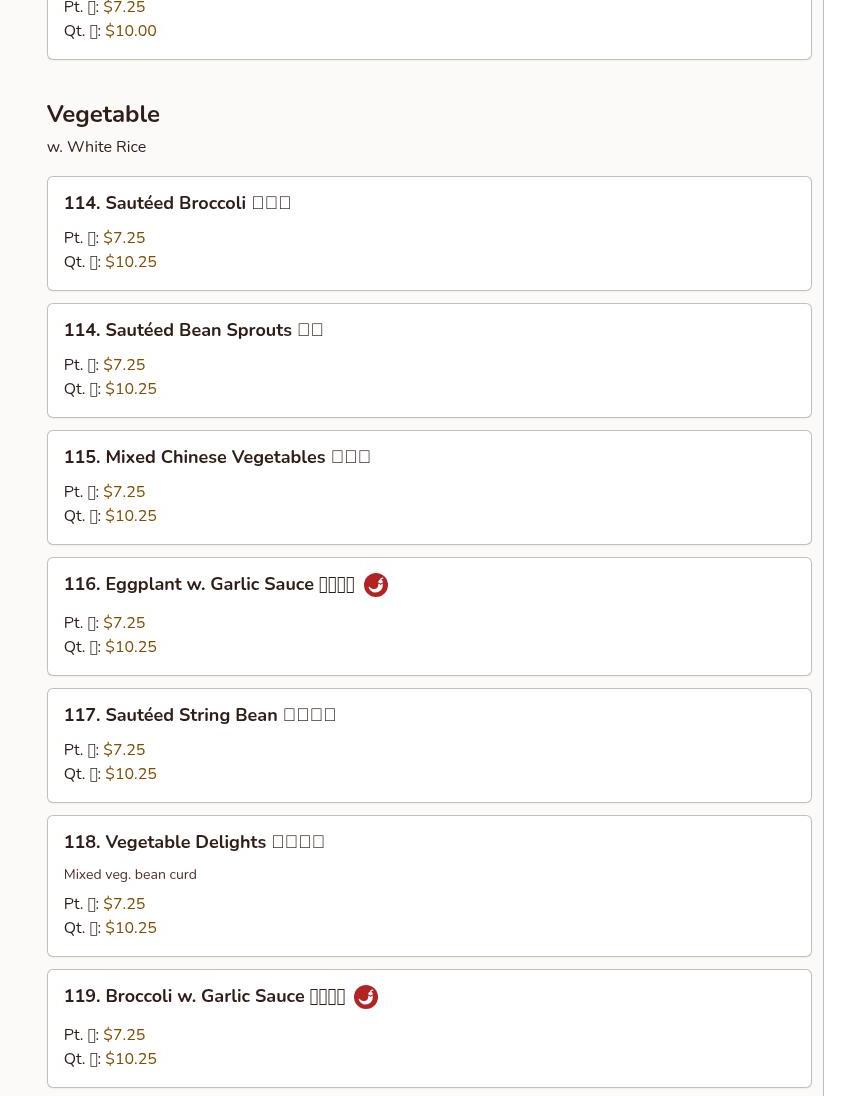Pick pint price of Broccoli w. Garlic Sauce
This screenshot has width=844, height=1096.
coord(124,1035)
